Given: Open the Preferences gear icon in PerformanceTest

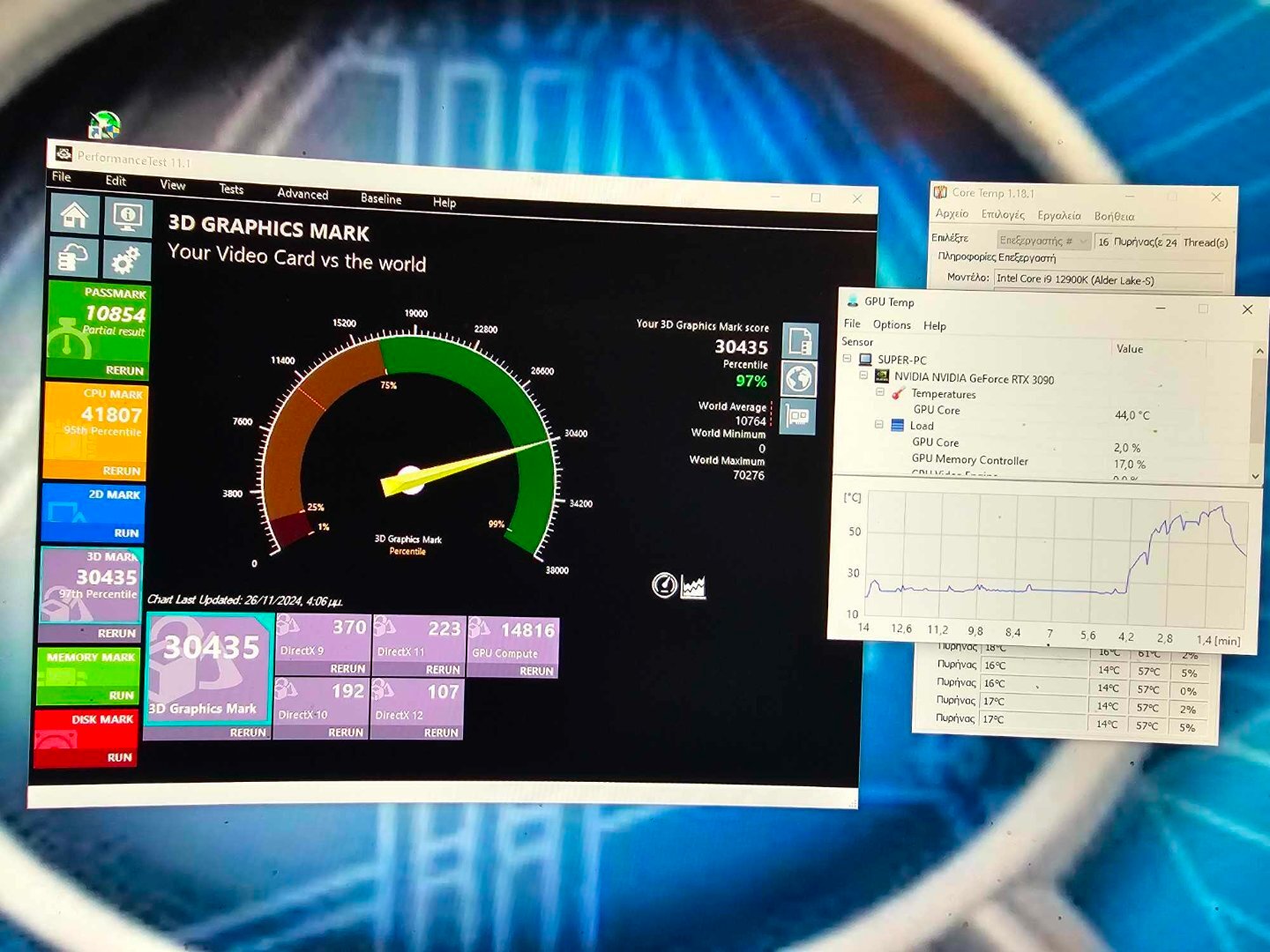Looking at the screenshot, I should (x=126, y=260).
